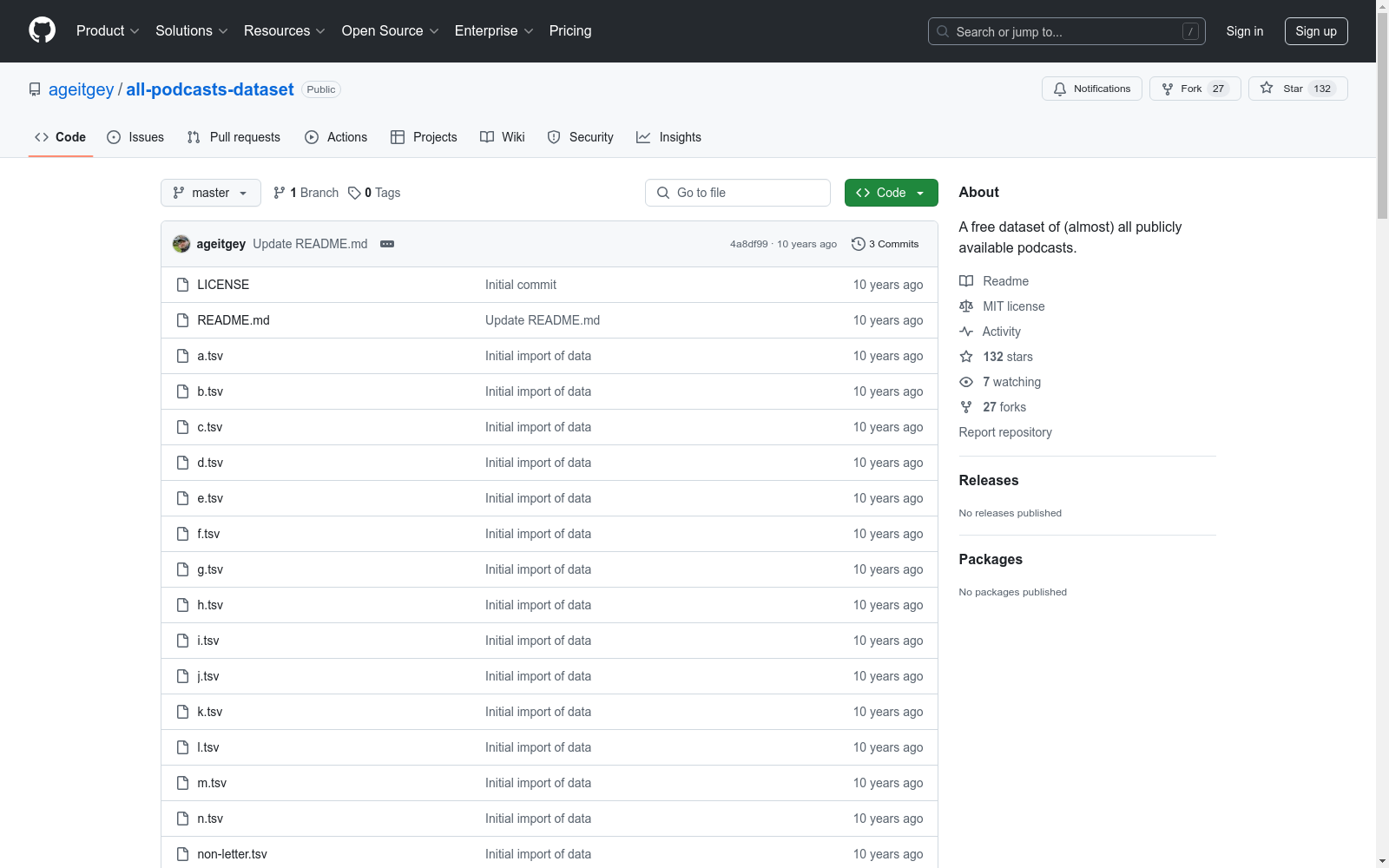Click the file icon next to i.tsv
1389x868 pixels.
(182, 641)
